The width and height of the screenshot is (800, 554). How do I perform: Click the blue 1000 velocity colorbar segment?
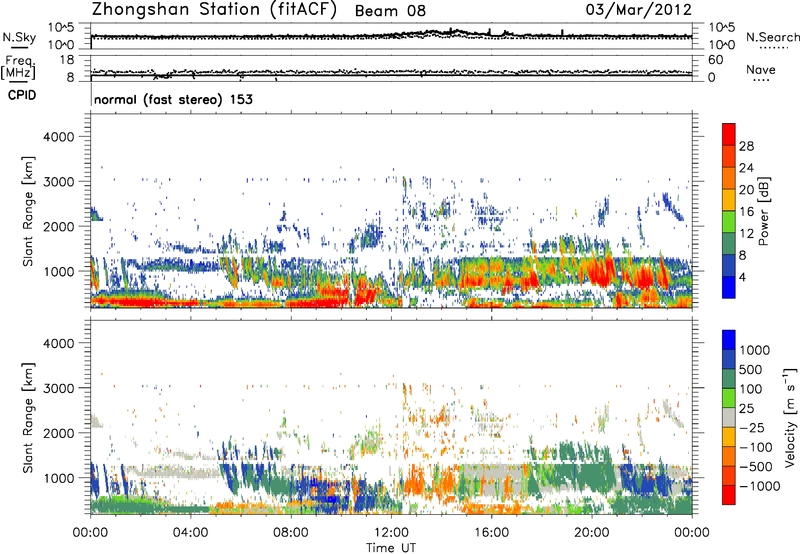[x=729, y=340]
